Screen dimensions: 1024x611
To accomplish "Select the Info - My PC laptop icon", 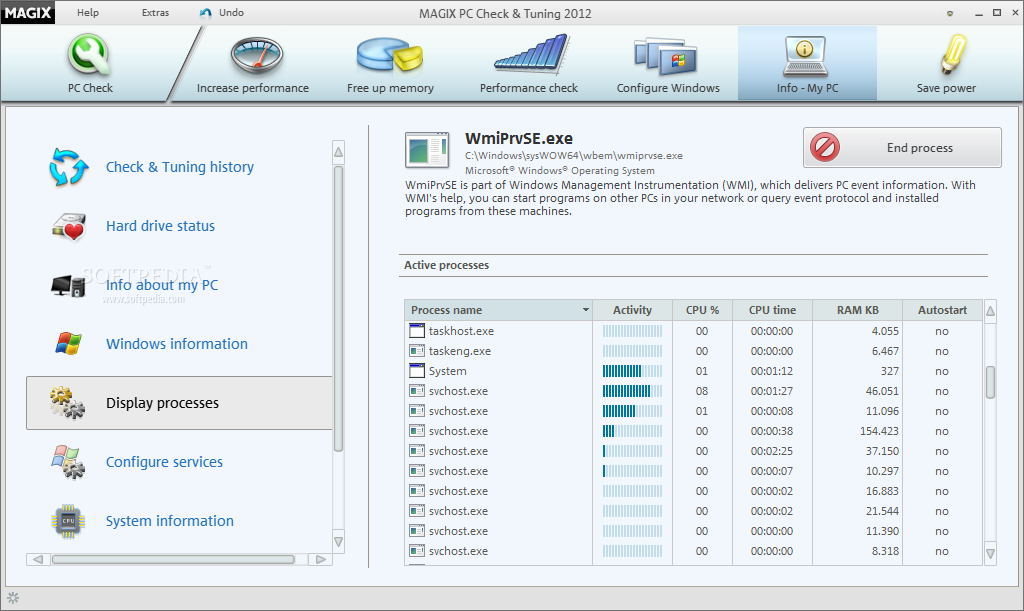I will pyautogui.click(x=805, y=56).
